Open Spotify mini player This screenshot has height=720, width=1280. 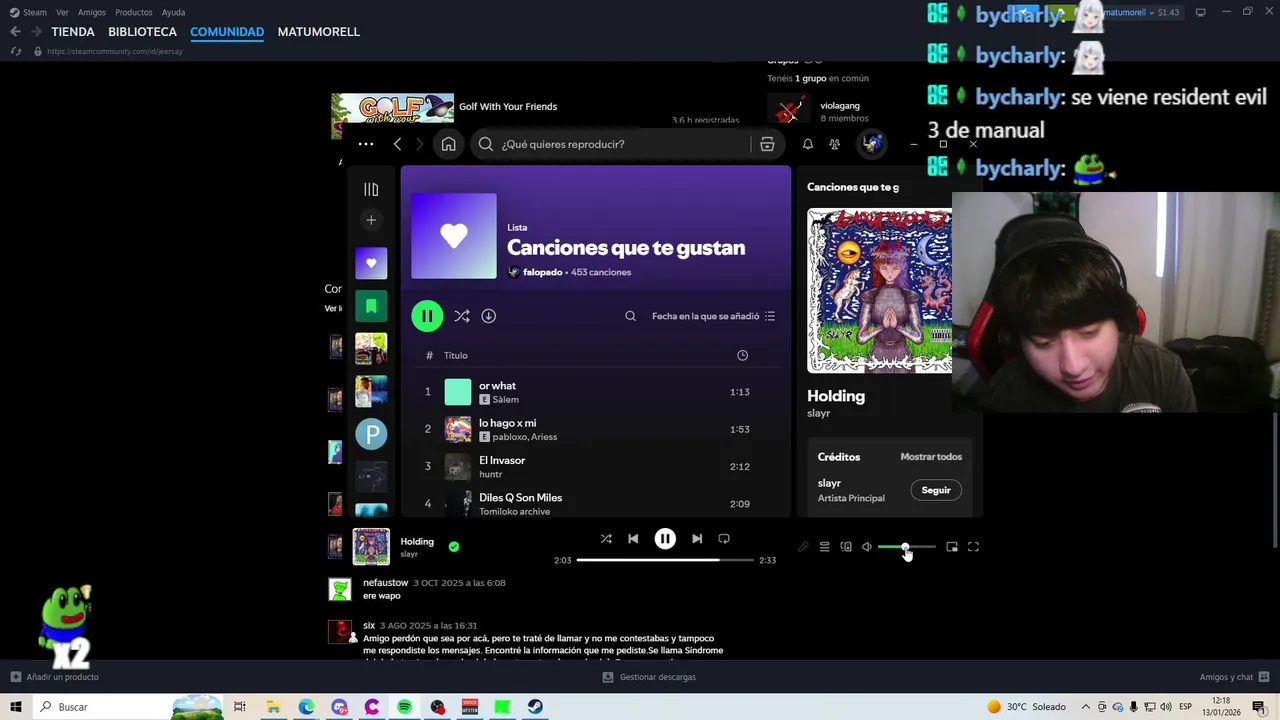952,547
